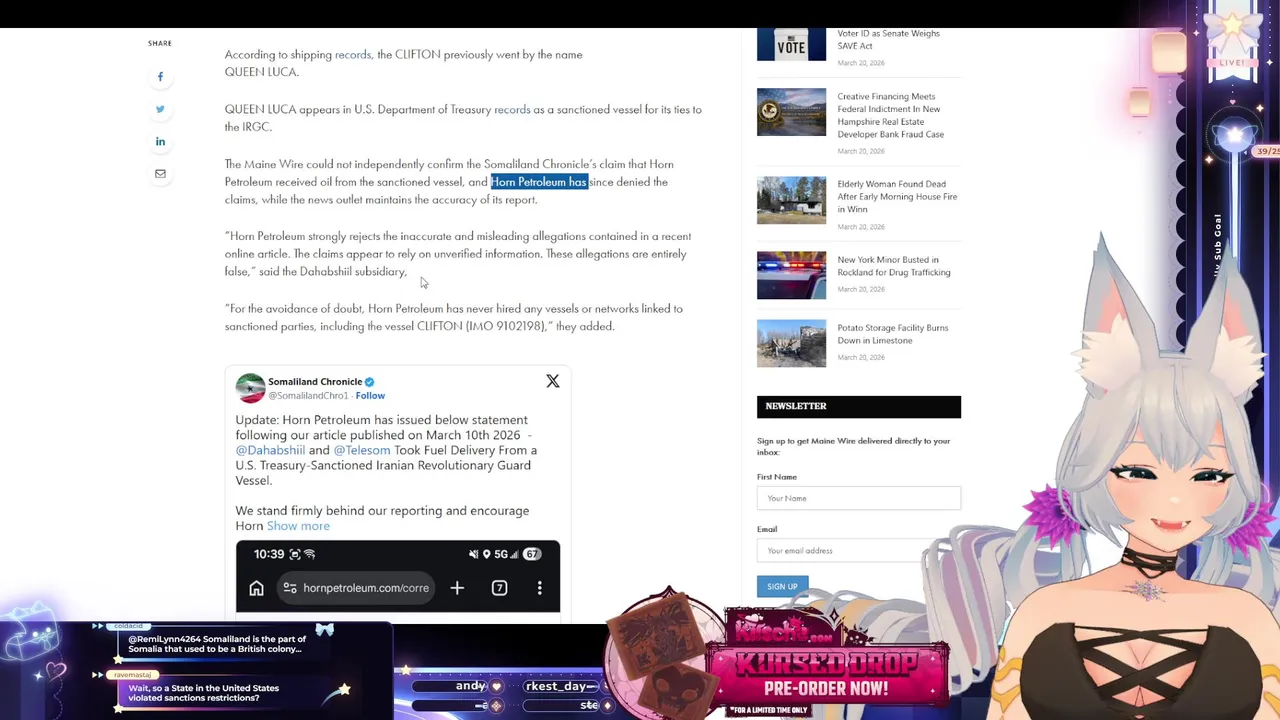Focus the email address input field
This screenshot has height=720, width=1280.
click(x=859, y=551)
